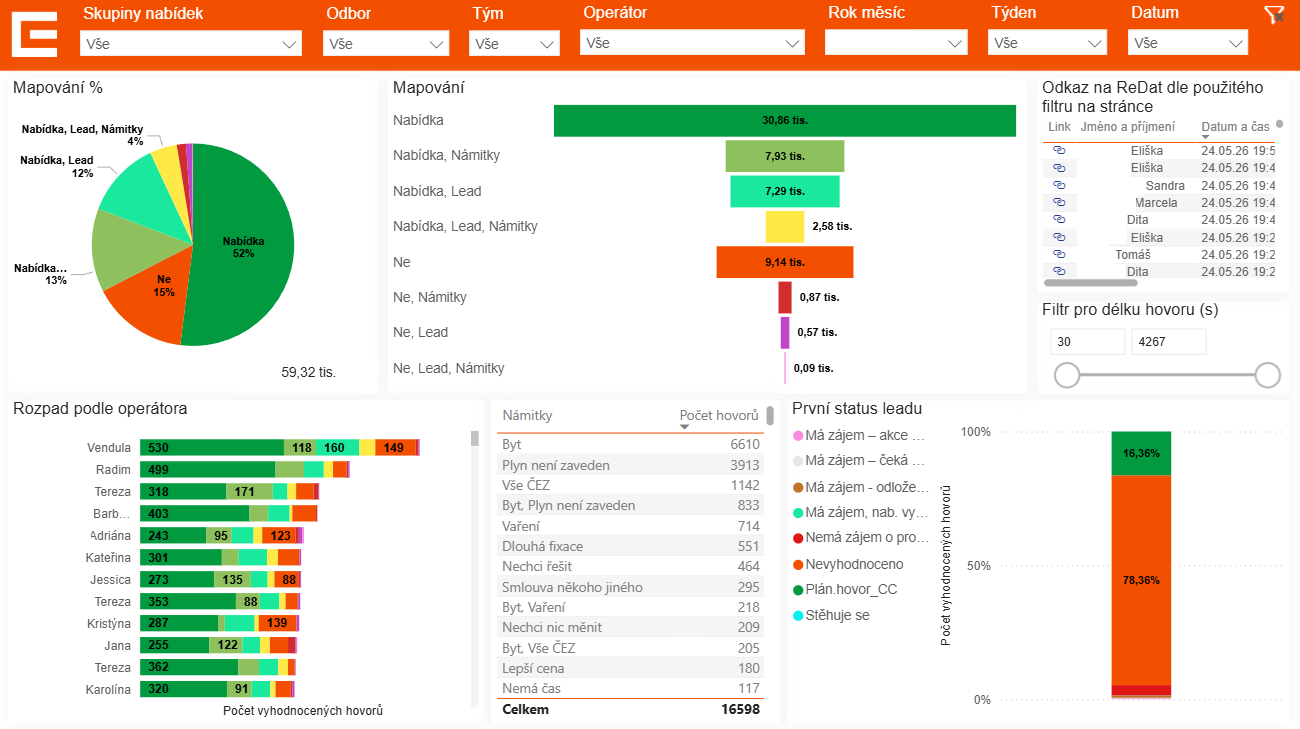Select the yellow 2,58 tis. funnel bar
This screenshot has height=729, width=1300.
pos(785,227)
